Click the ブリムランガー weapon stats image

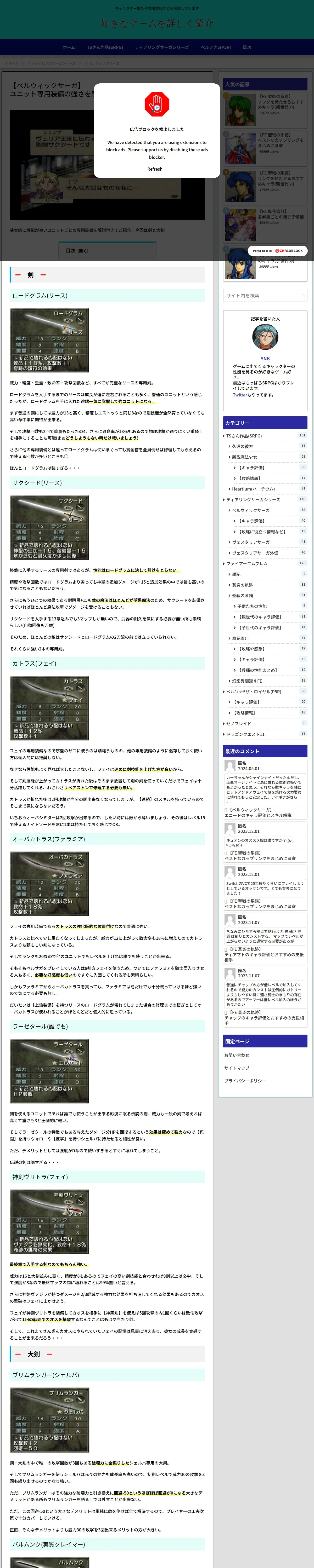pos(49,1420)
